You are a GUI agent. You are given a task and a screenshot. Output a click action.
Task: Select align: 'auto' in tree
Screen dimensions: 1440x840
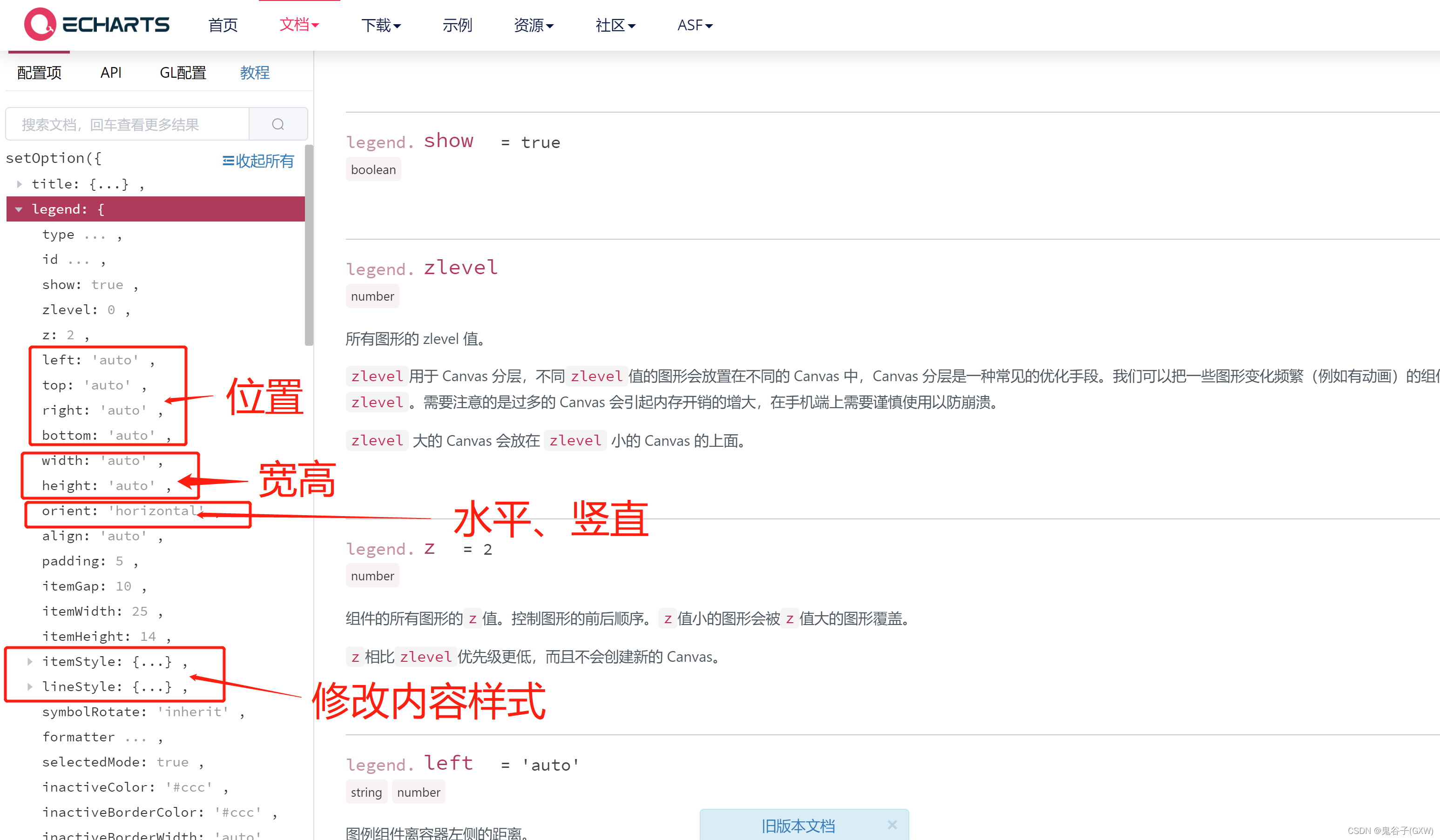[103, 536]
